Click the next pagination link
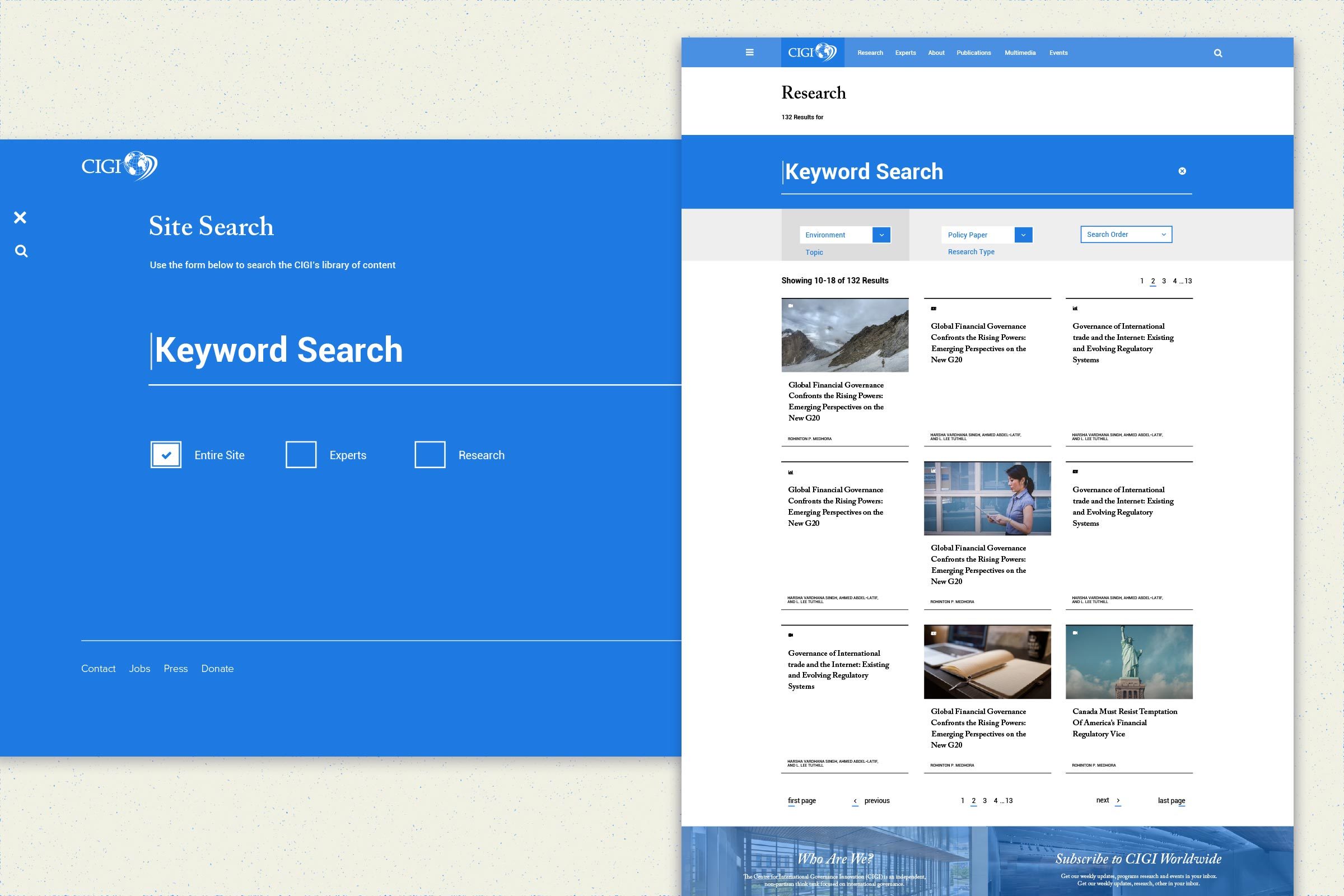This screenshot has width=1344, height=896. click(x=1102, y=800)
